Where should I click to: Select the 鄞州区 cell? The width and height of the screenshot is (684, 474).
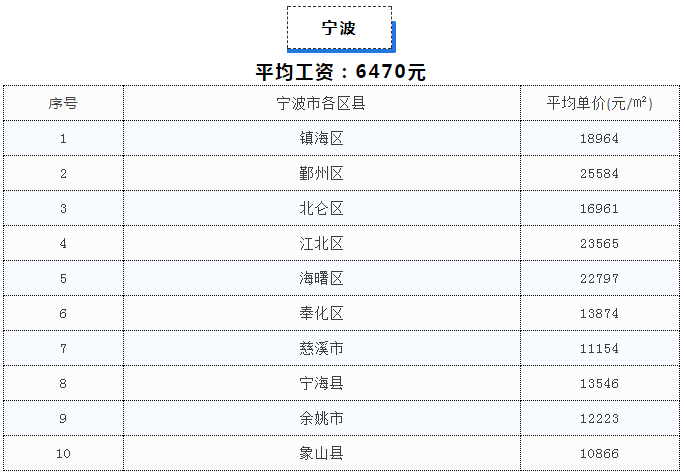(x=321, y=174)
